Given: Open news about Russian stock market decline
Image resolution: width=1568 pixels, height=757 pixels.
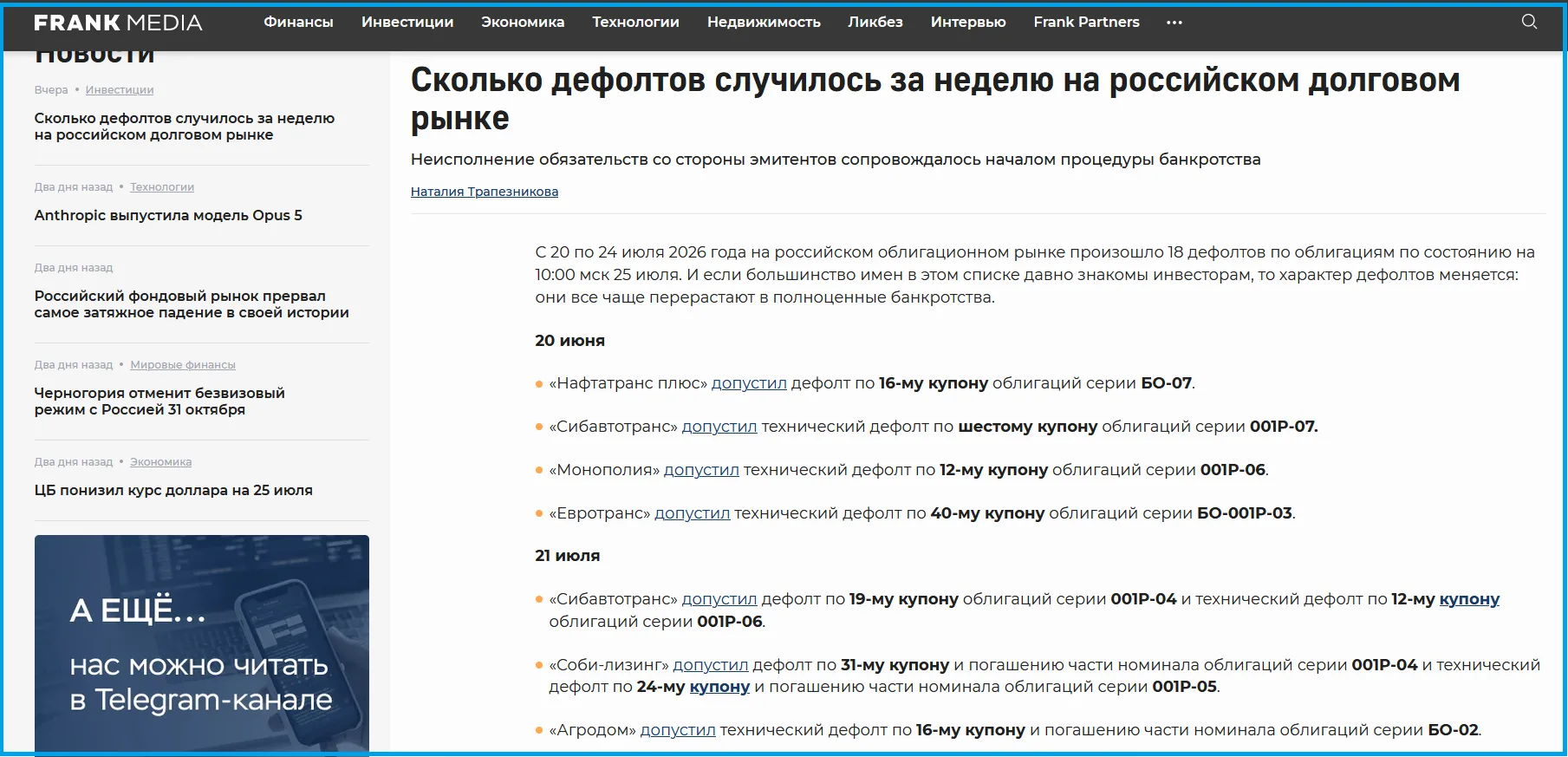Looking at the screenshot, I should (192, 304).
